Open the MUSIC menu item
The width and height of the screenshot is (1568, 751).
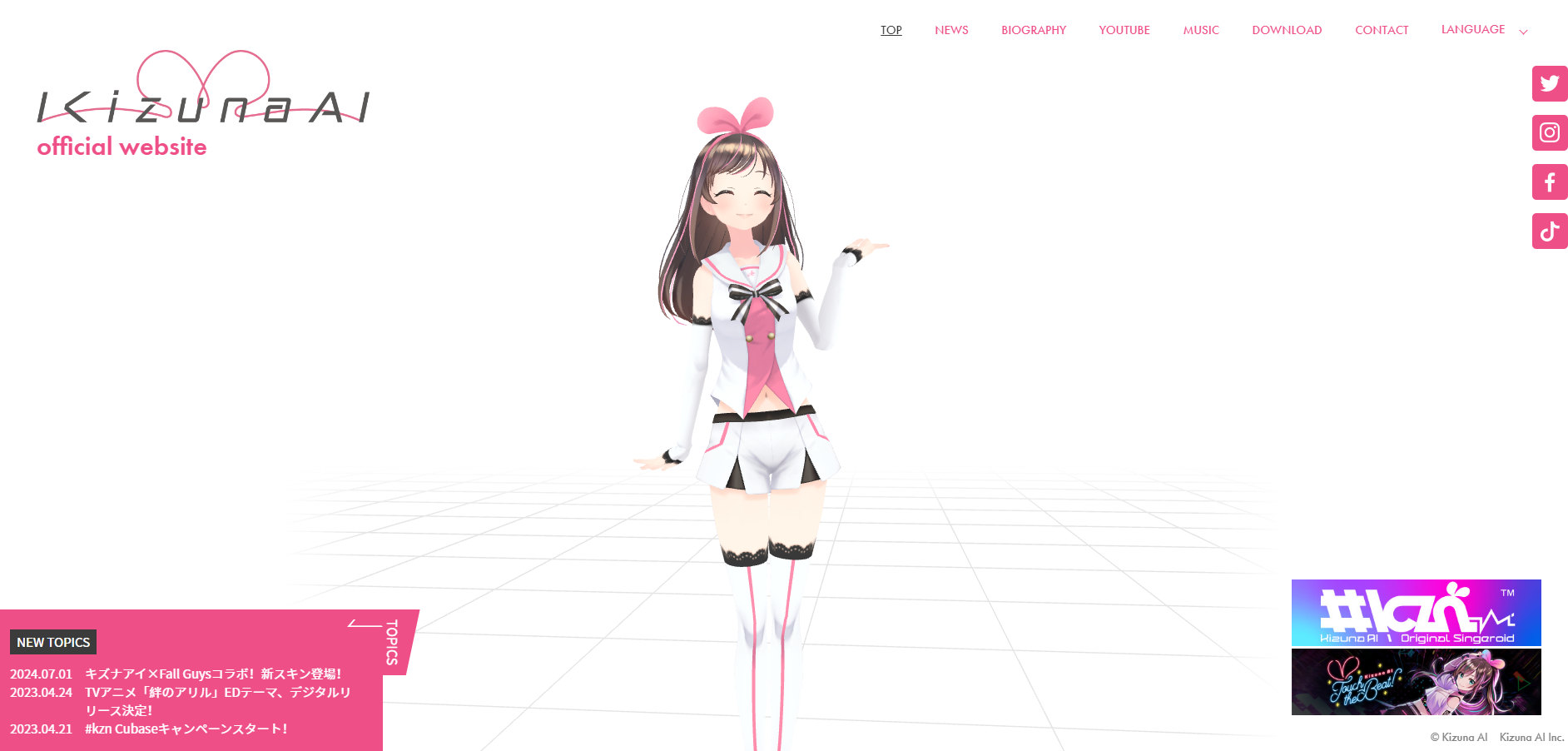[1201, 30]
